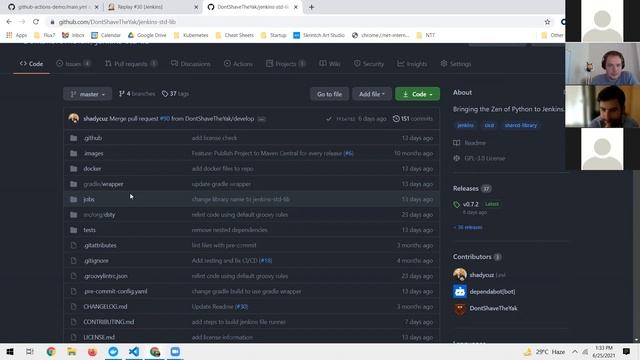Viewport: 640px width, 360px height.
Task: Open File Explorer from taskbar
Action: click(x=72, y=351)
